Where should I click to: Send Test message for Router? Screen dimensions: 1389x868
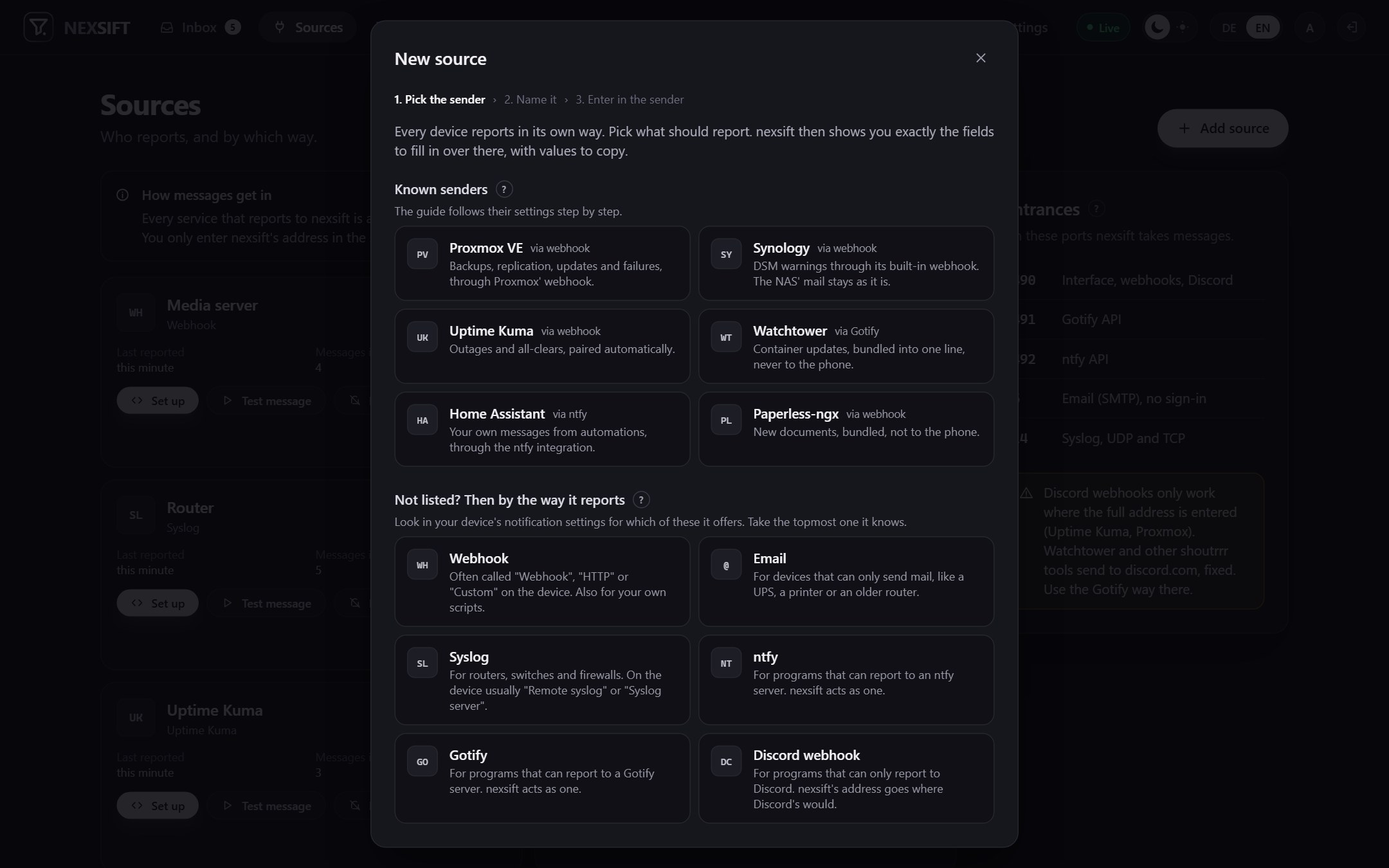pyautogui.click(x=267, y=603)
